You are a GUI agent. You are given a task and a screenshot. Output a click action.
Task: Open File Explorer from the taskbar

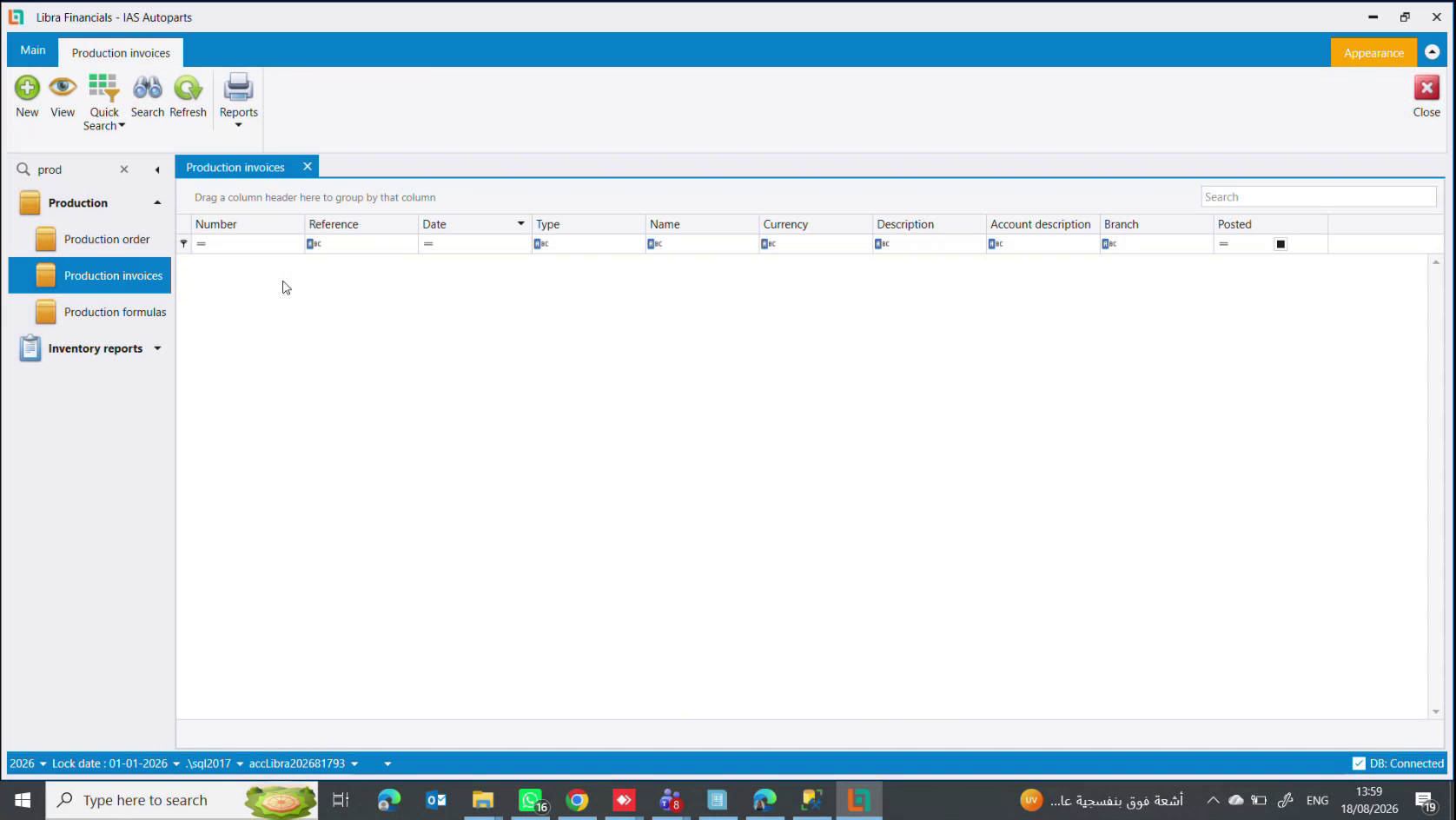click(x=483, y=800)
